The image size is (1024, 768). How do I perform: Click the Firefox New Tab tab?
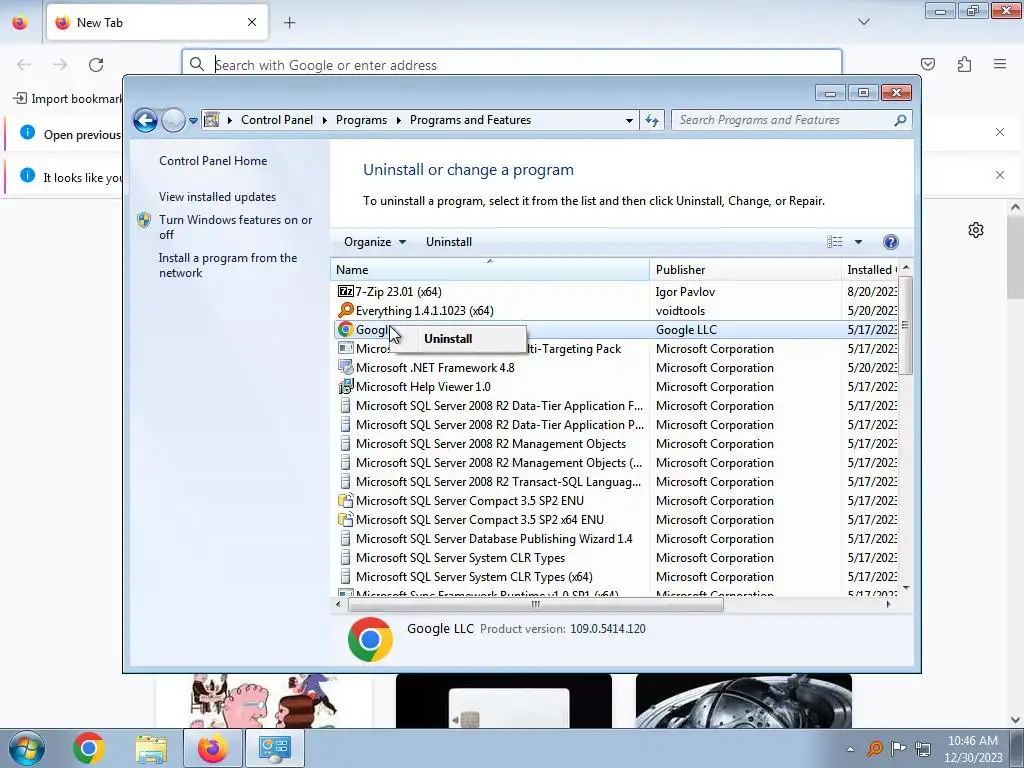pyautogui.click(x=157, y=22)
